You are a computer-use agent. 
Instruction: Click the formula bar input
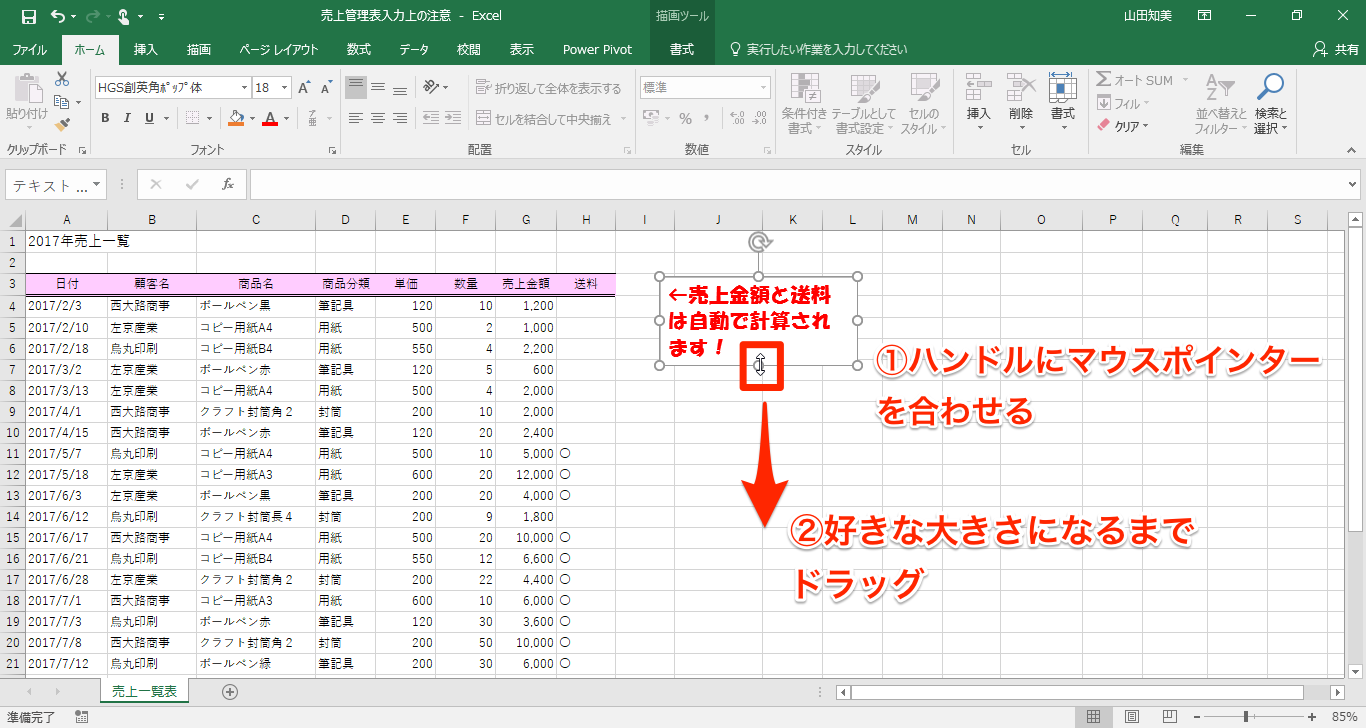(x=797, y=185)
